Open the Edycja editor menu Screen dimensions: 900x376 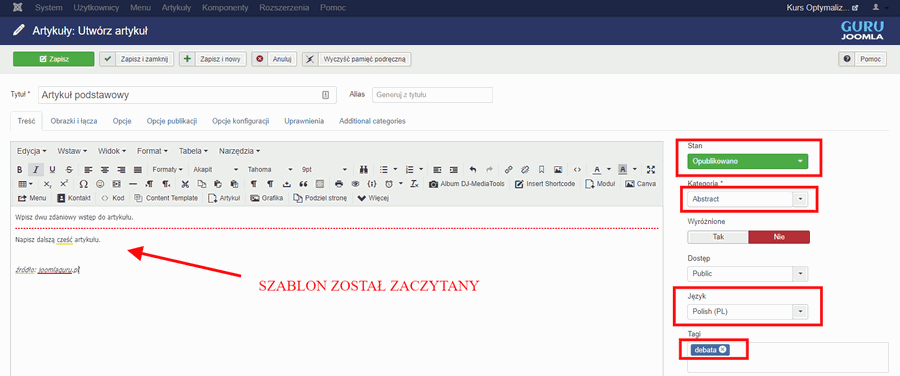(32, 151)
